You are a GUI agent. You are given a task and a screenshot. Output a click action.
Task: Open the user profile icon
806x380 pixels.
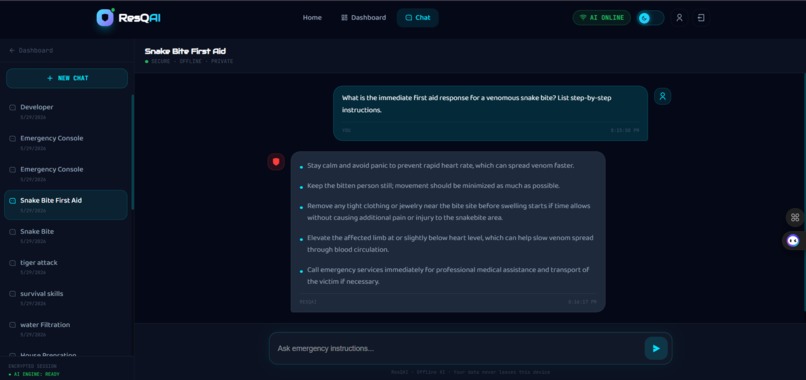pyautogui.click(x=679, y=18)
